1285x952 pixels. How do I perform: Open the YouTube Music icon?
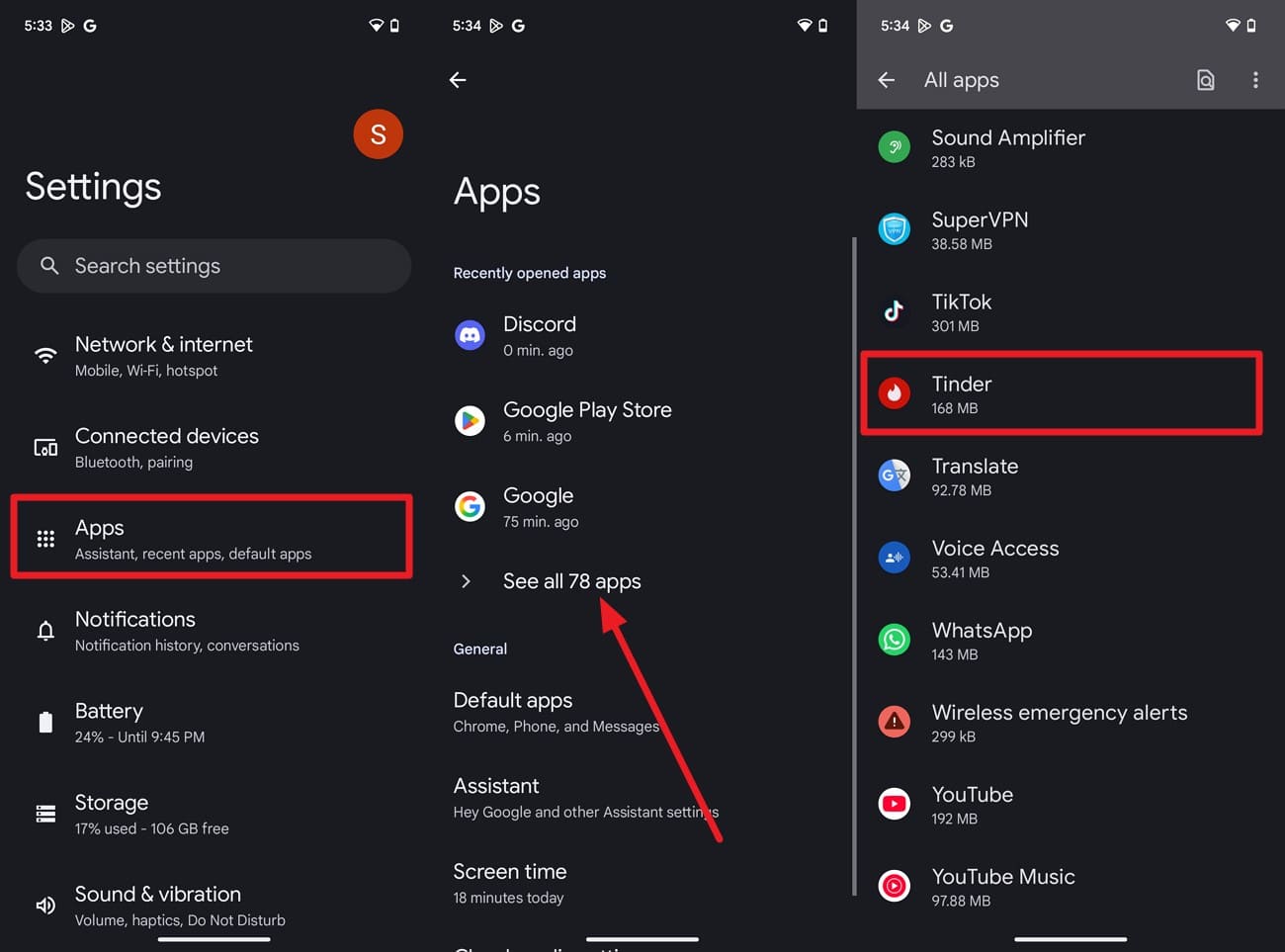pyautogui.click(x=894, y=886)
